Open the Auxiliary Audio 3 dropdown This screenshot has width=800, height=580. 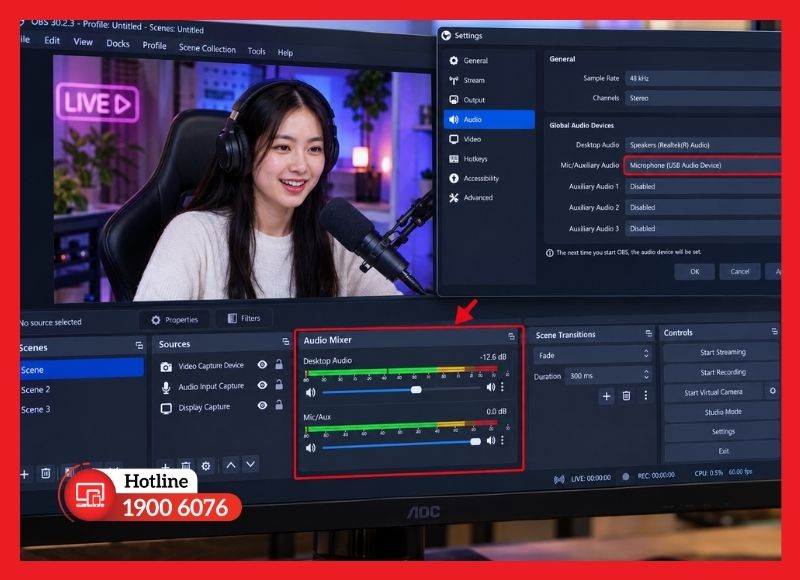(703, 229)
